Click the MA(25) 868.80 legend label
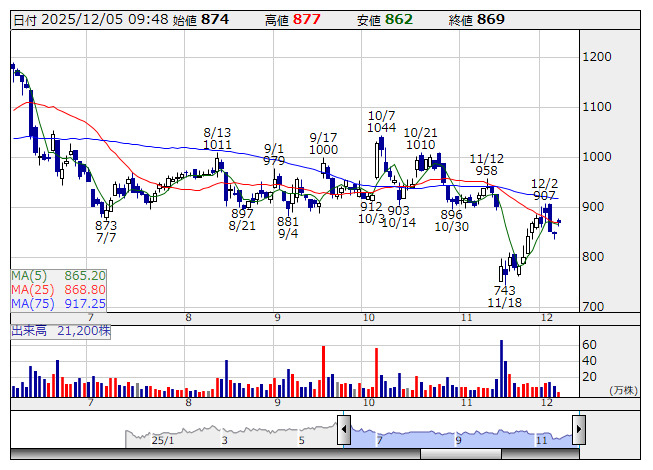Viewport: 653px width, 470px height. click(x=59, y=289)
